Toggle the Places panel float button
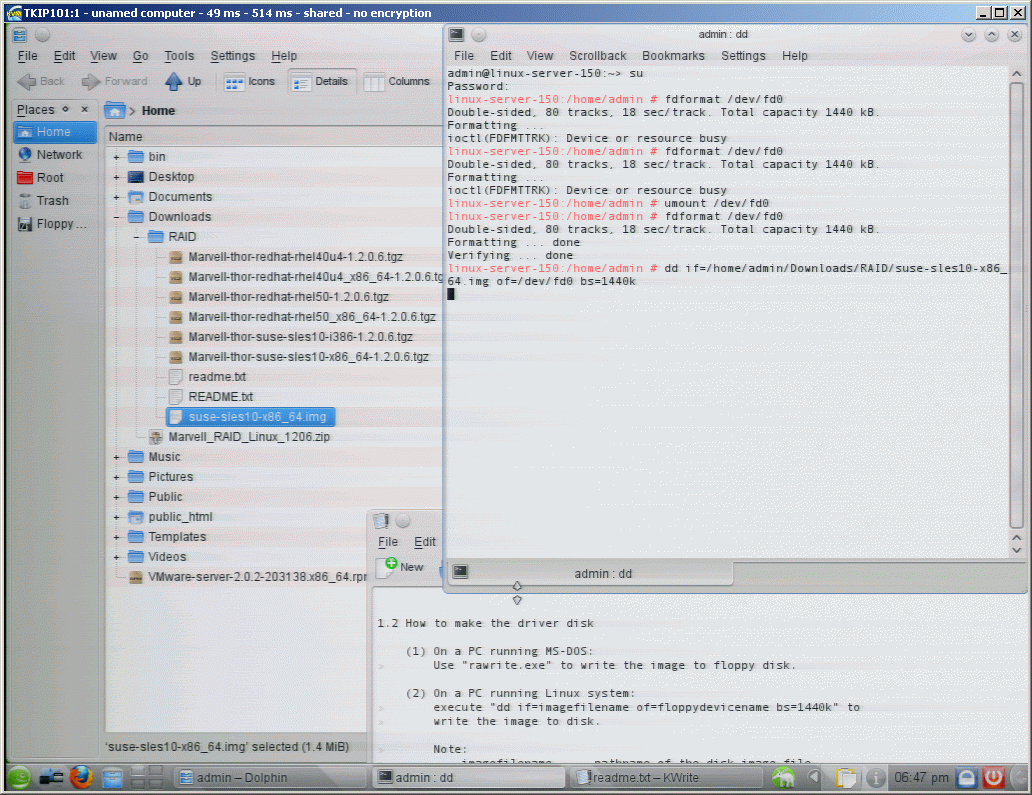1032x795 pixels. click(x=65, y=109)
